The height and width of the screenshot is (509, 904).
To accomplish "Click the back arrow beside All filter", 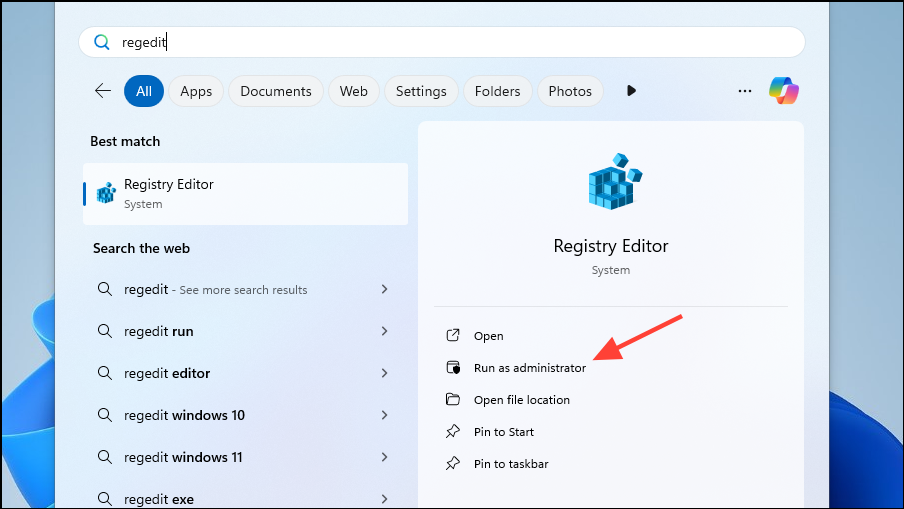I will [x=103, y=91].
